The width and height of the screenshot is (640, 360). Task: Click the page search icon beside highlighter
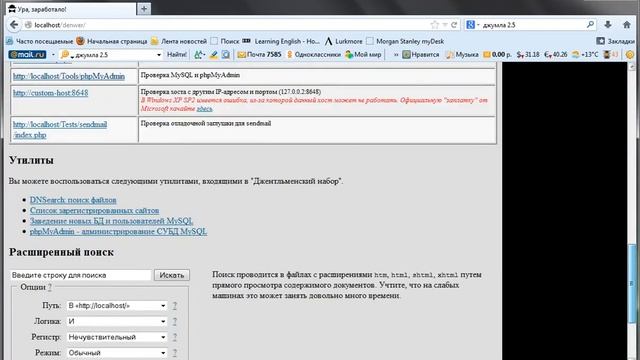tap(226, 54)
